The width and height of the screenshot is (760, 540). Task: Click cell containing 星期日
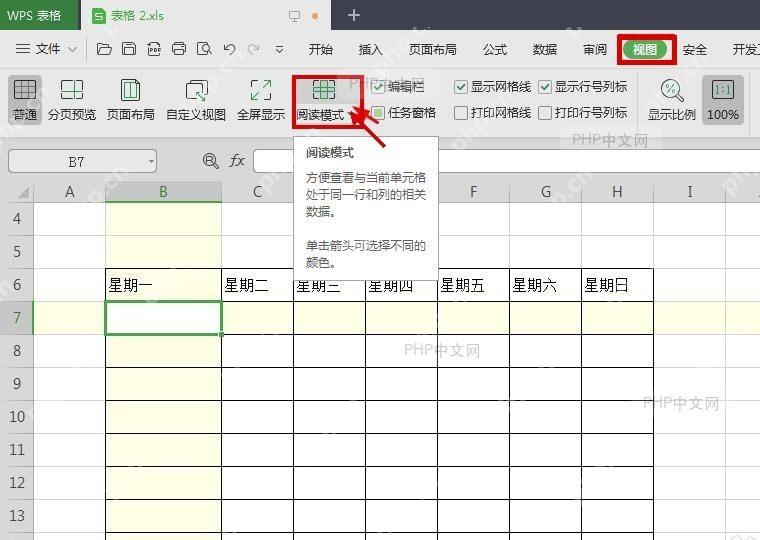point(617,285)
